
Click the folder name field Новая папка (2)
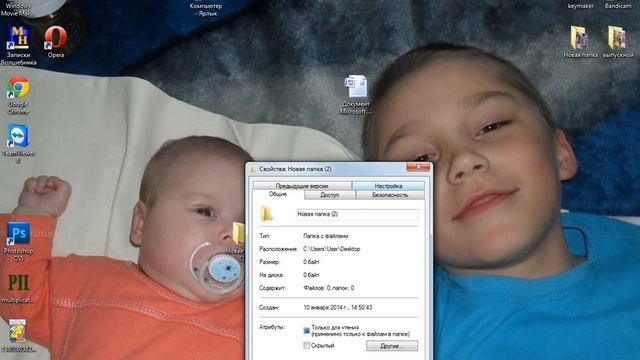357,214
